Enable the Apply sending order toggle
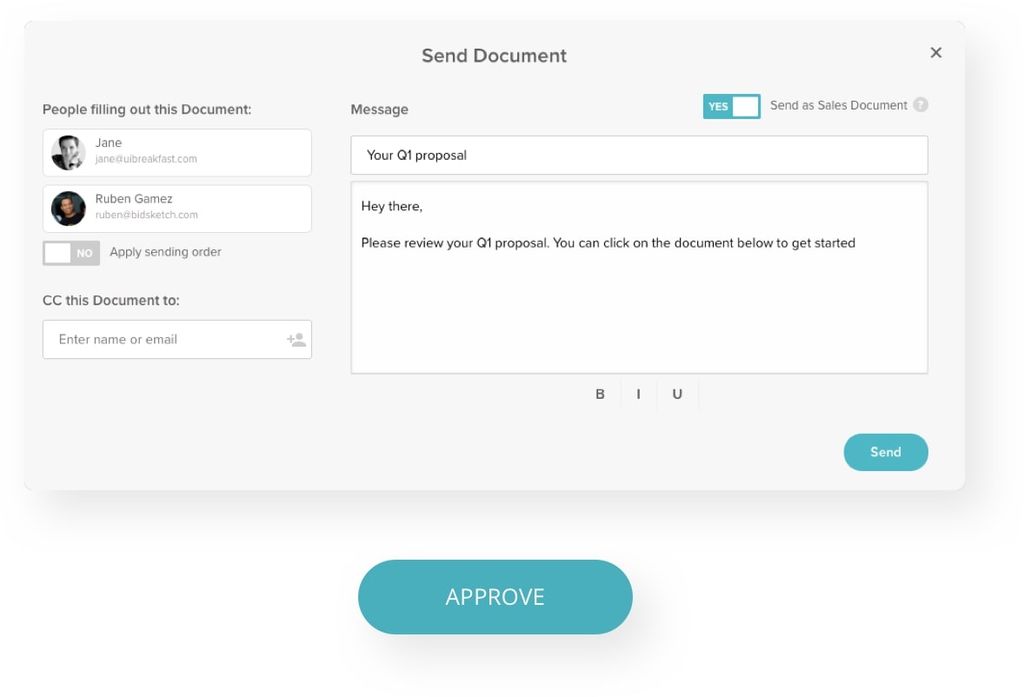This screenshot has height=697, width=1024. [71, 253]
